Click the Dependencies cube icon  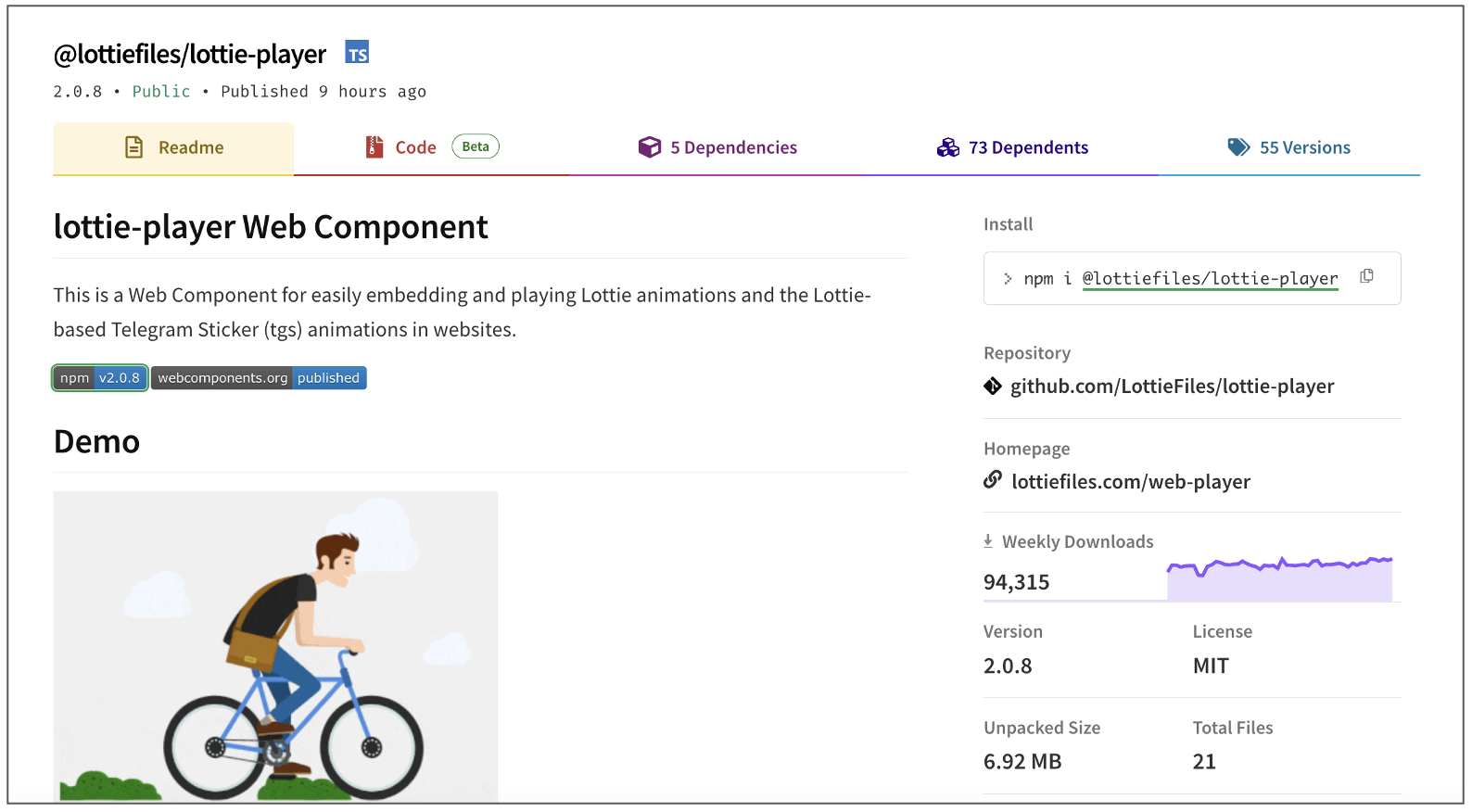650,147
